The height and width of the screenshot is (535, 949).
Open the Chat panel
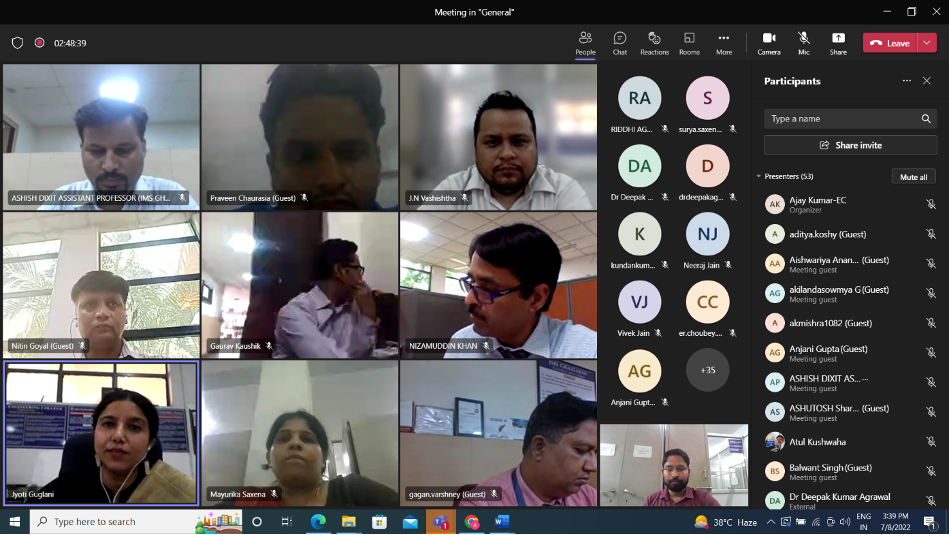pos(619,43)
